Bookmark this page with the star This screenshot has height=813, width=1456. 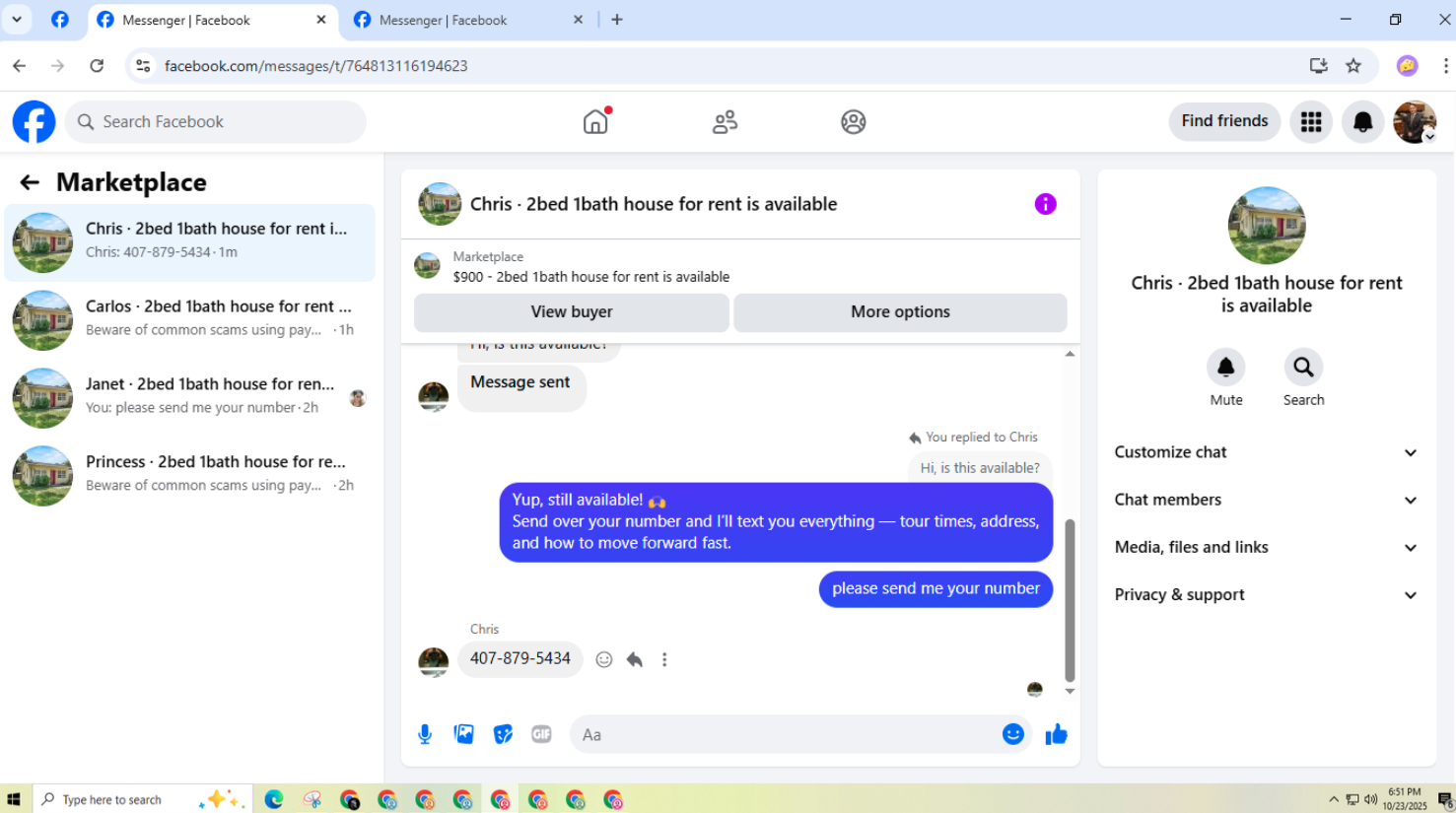pos(1353,66)
